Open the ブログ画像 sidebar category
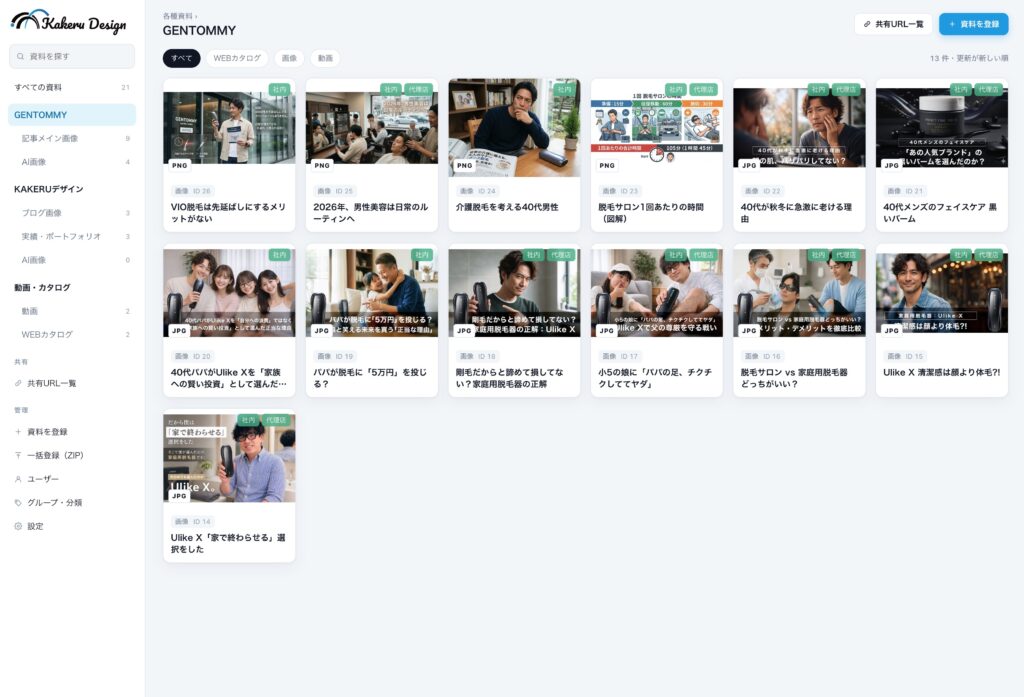The width and height of the screenshot is (1024, 697). click(x=72, y=213)
